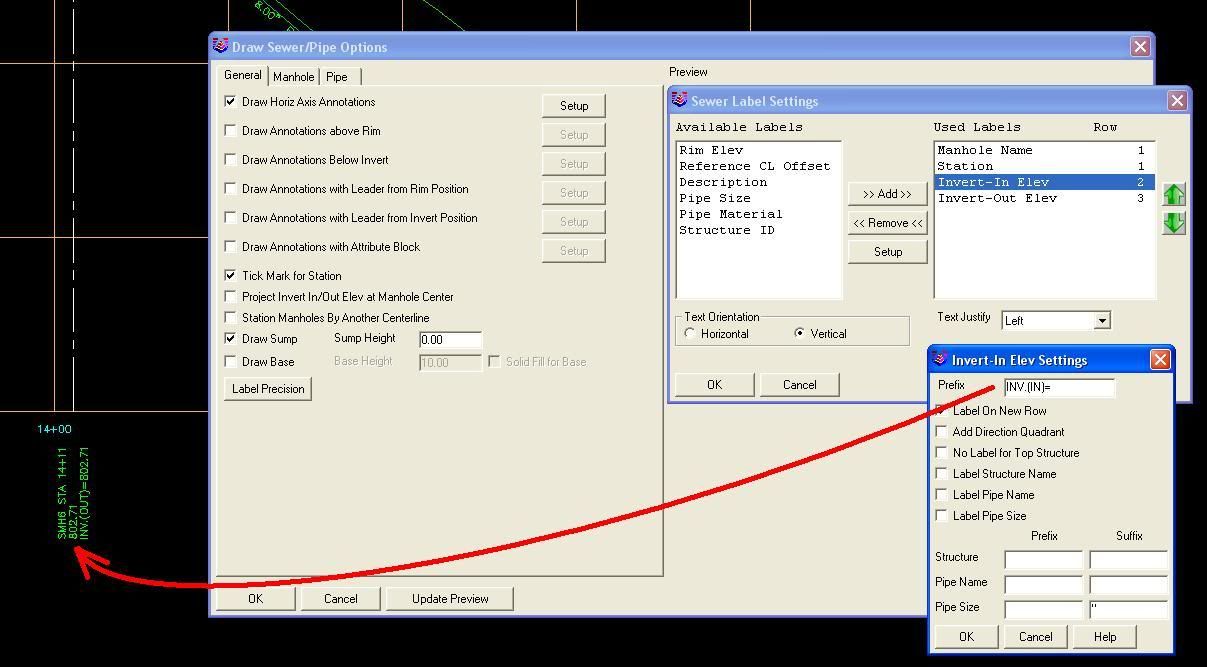Select Horizontal text orientation

pos(690,334)
